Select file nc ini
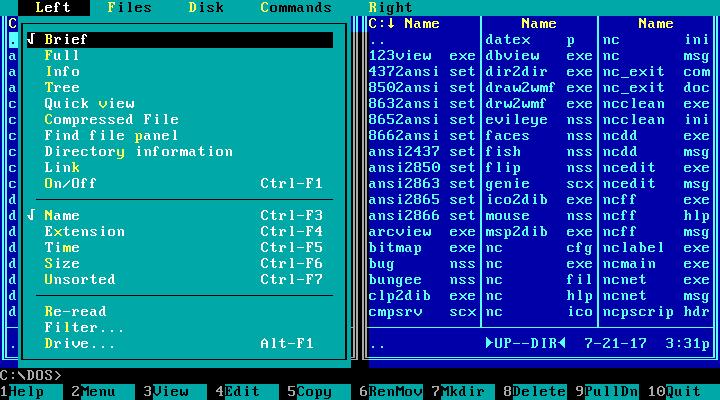The height and width of the screenshot is (400, 720). pyautogui.click(x=657, y=39)
